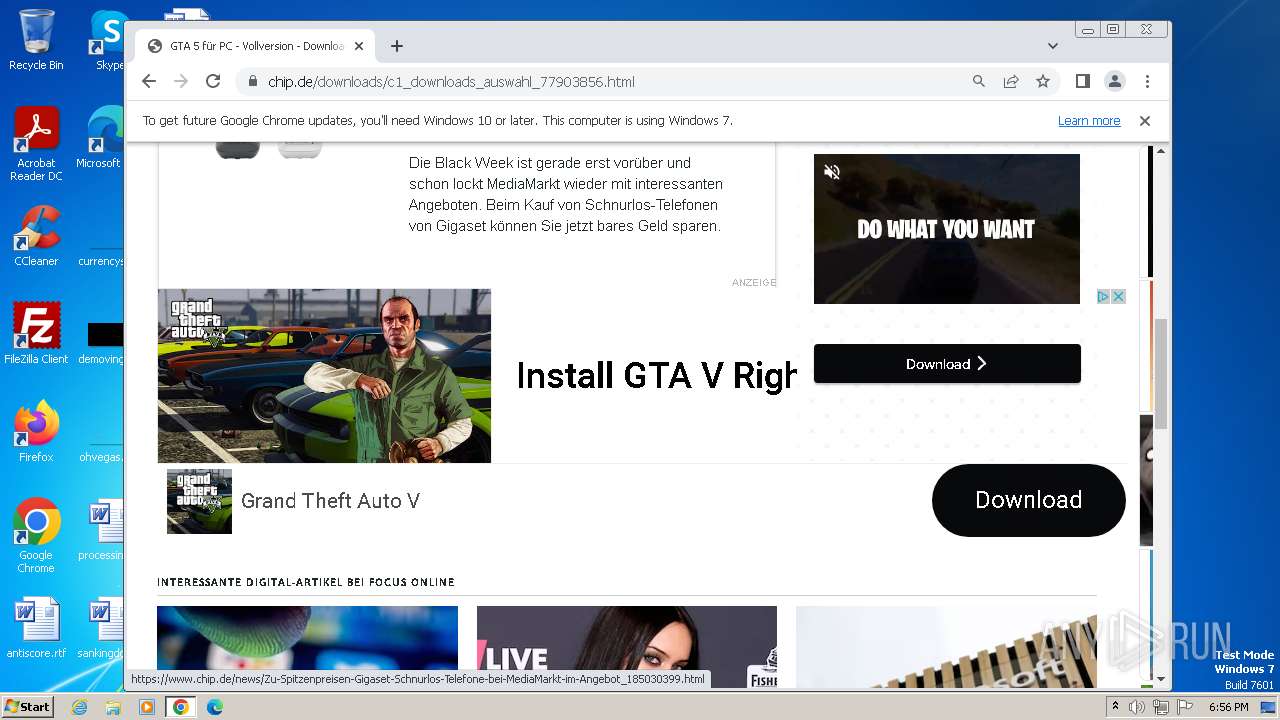Click the large black Download button
This screenshot has height=720, width=1280.
pos(1028,500)
